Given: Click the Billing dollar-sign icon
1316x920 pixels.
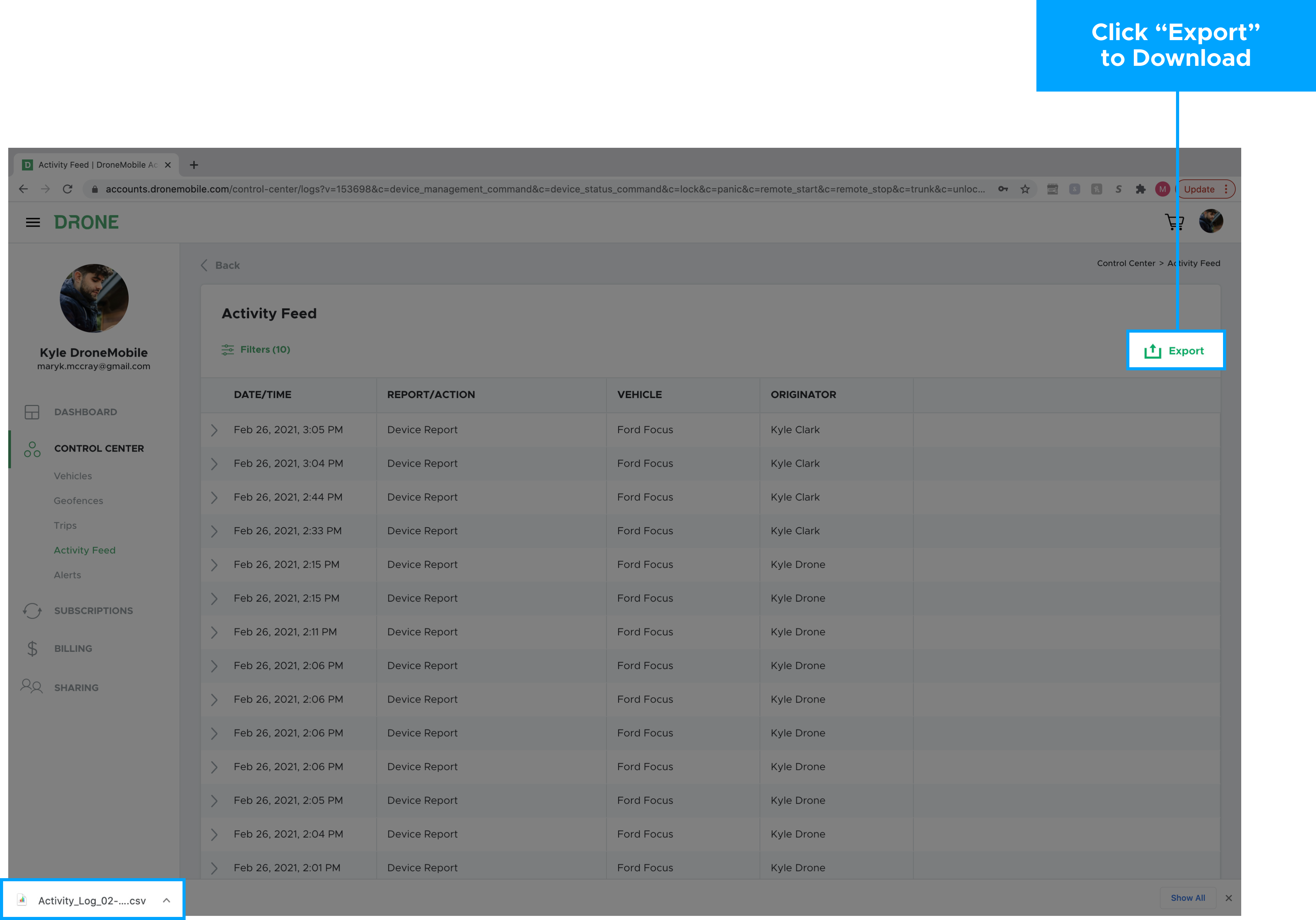Looking at the screenshot, I should point(32,648).
